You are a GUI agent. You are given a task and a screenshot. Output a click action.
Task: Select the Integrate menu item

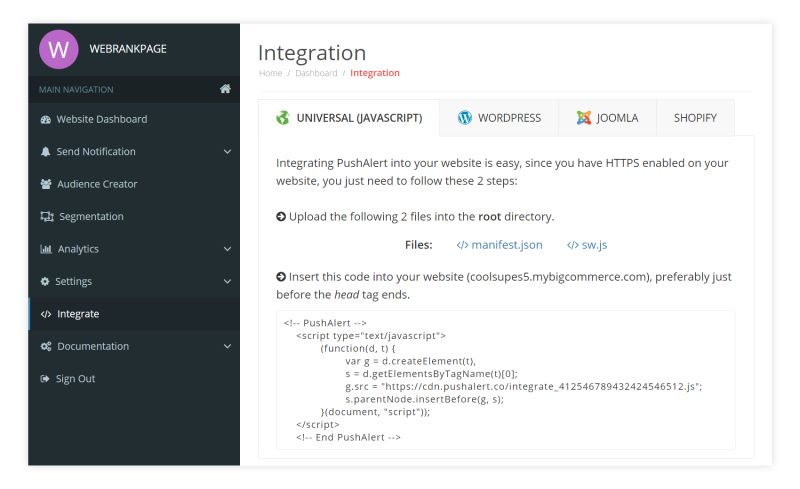134,314
